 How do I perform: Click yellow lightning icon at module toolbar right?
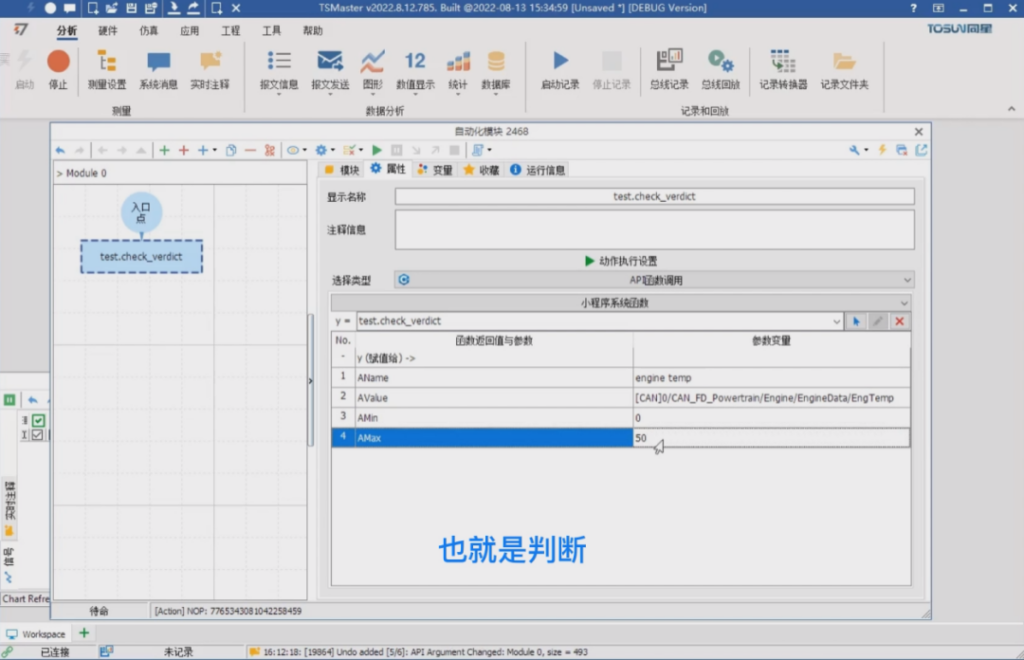click(x=882, y=150)
